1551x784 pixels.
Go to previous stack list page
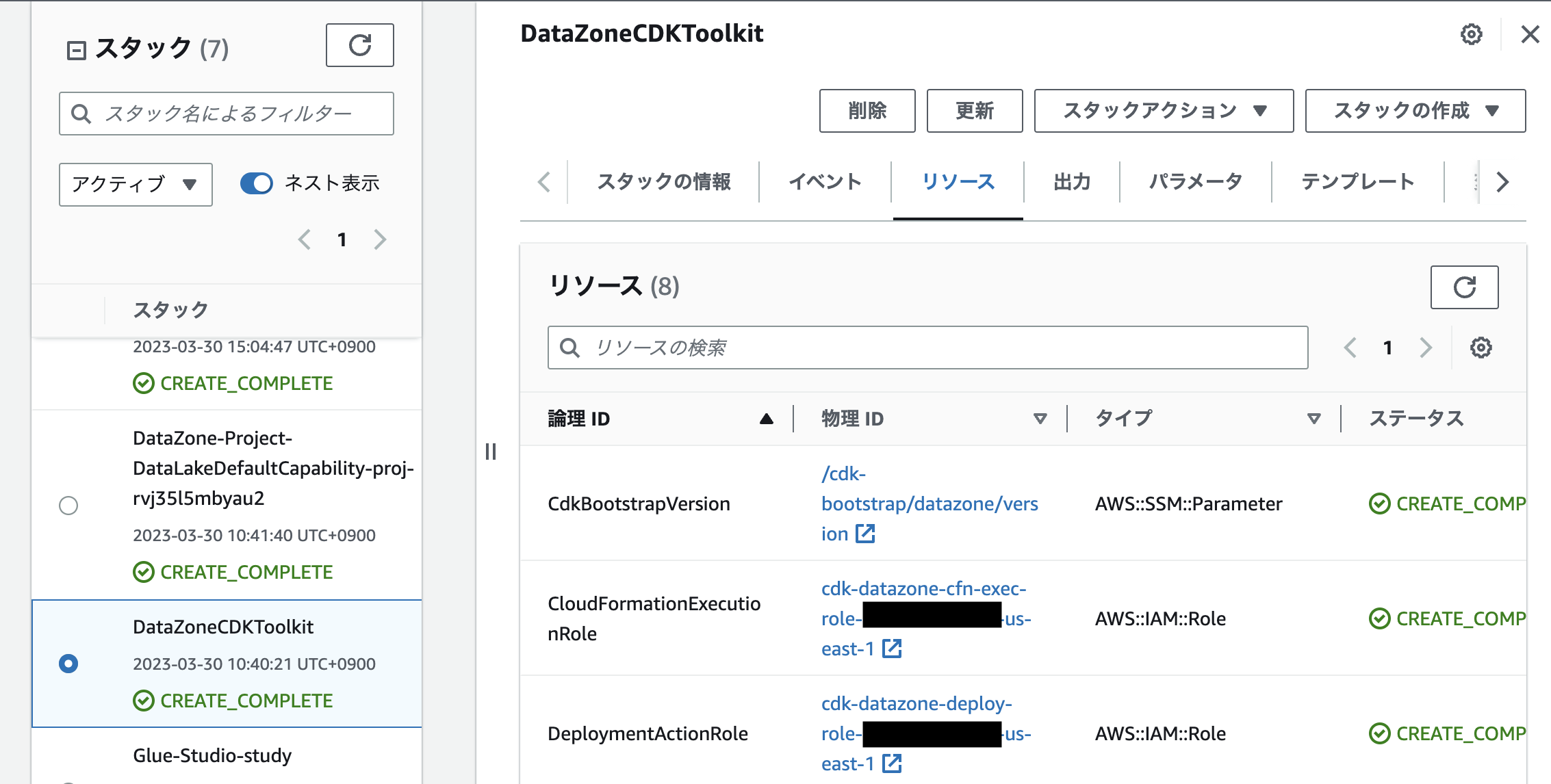click(x=305, y=239)
